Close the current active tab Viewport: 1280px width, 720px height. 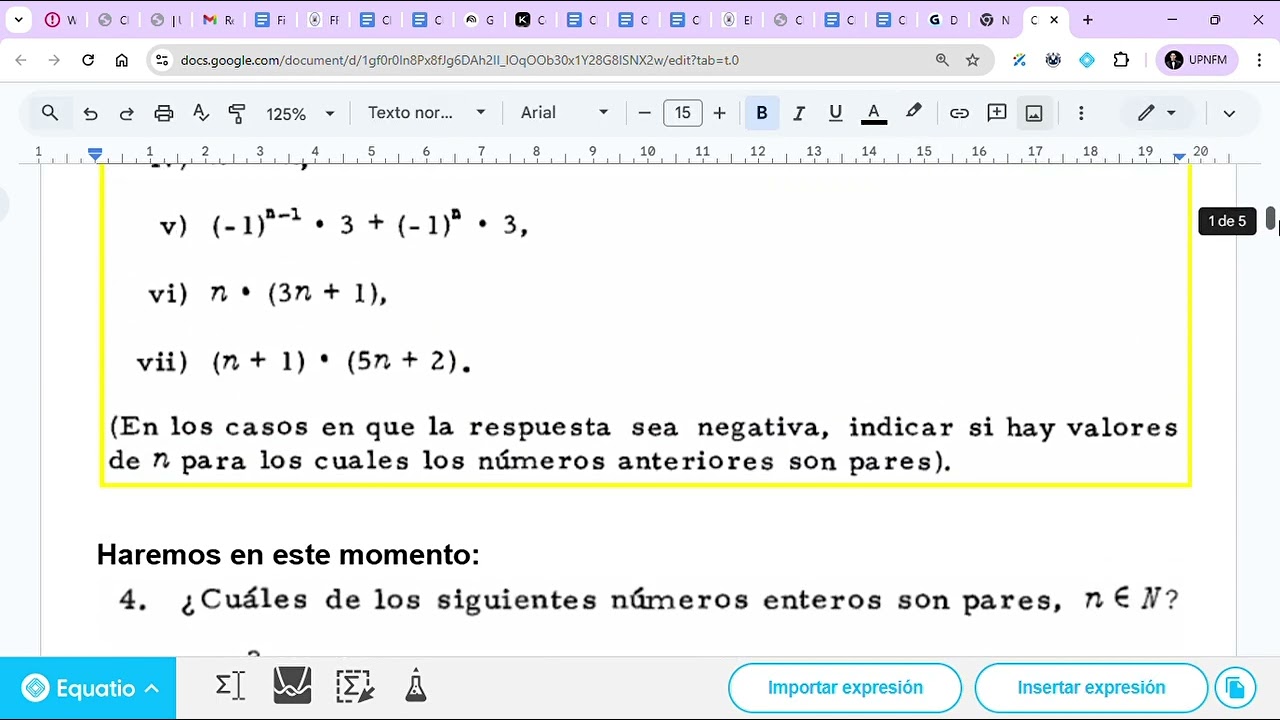pyautogui.click(x=1054, y=20)
